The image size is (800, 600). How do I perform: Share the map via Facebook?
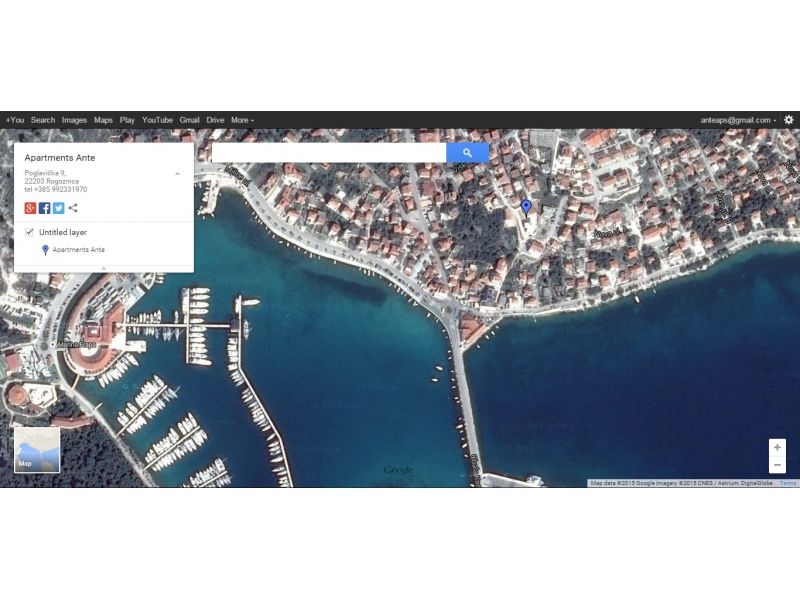pos(44,208)
